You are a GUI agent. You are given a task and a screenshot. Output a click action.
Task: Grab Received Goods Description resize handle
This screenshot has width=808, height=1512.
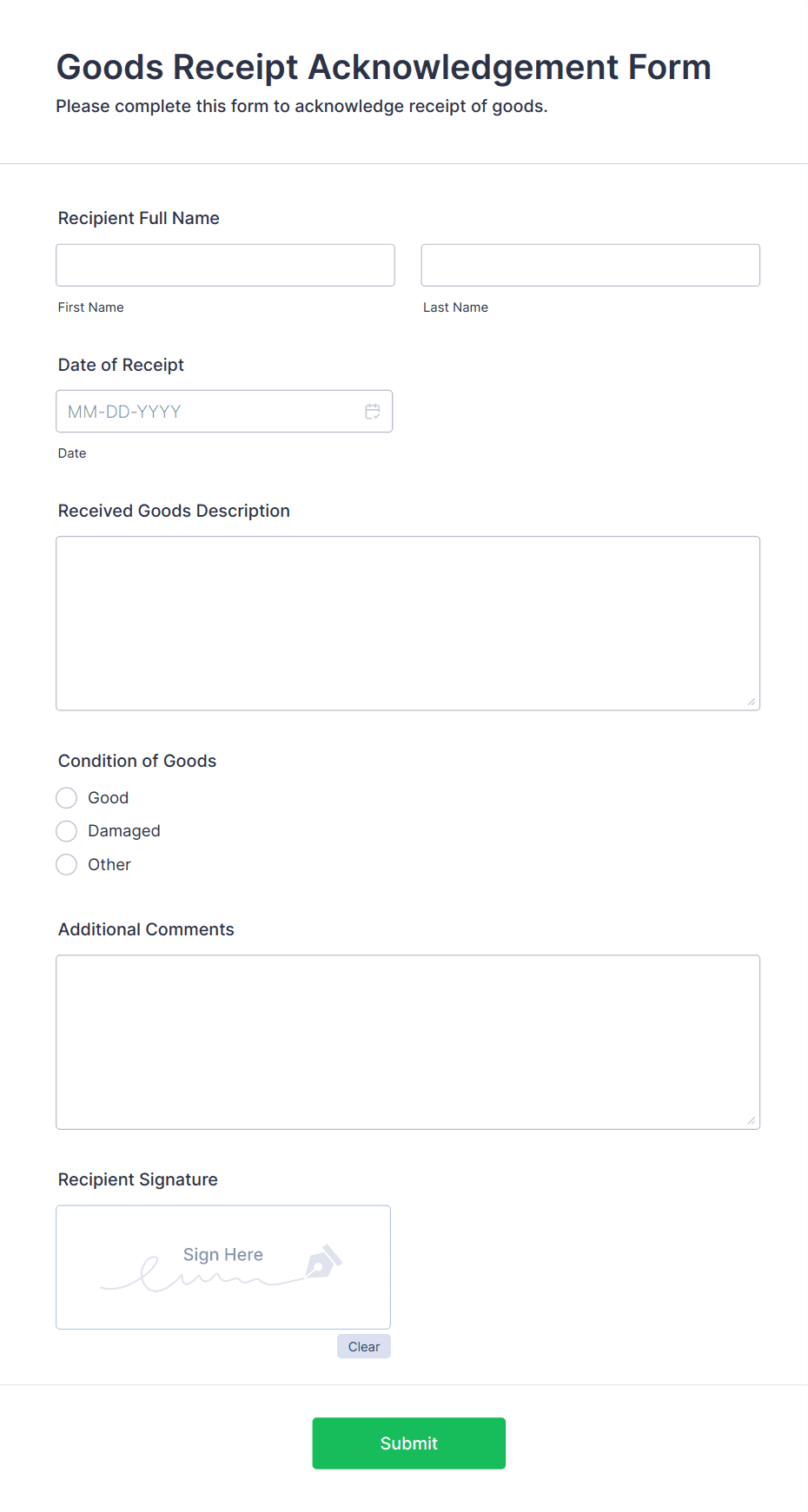(751, 702)
